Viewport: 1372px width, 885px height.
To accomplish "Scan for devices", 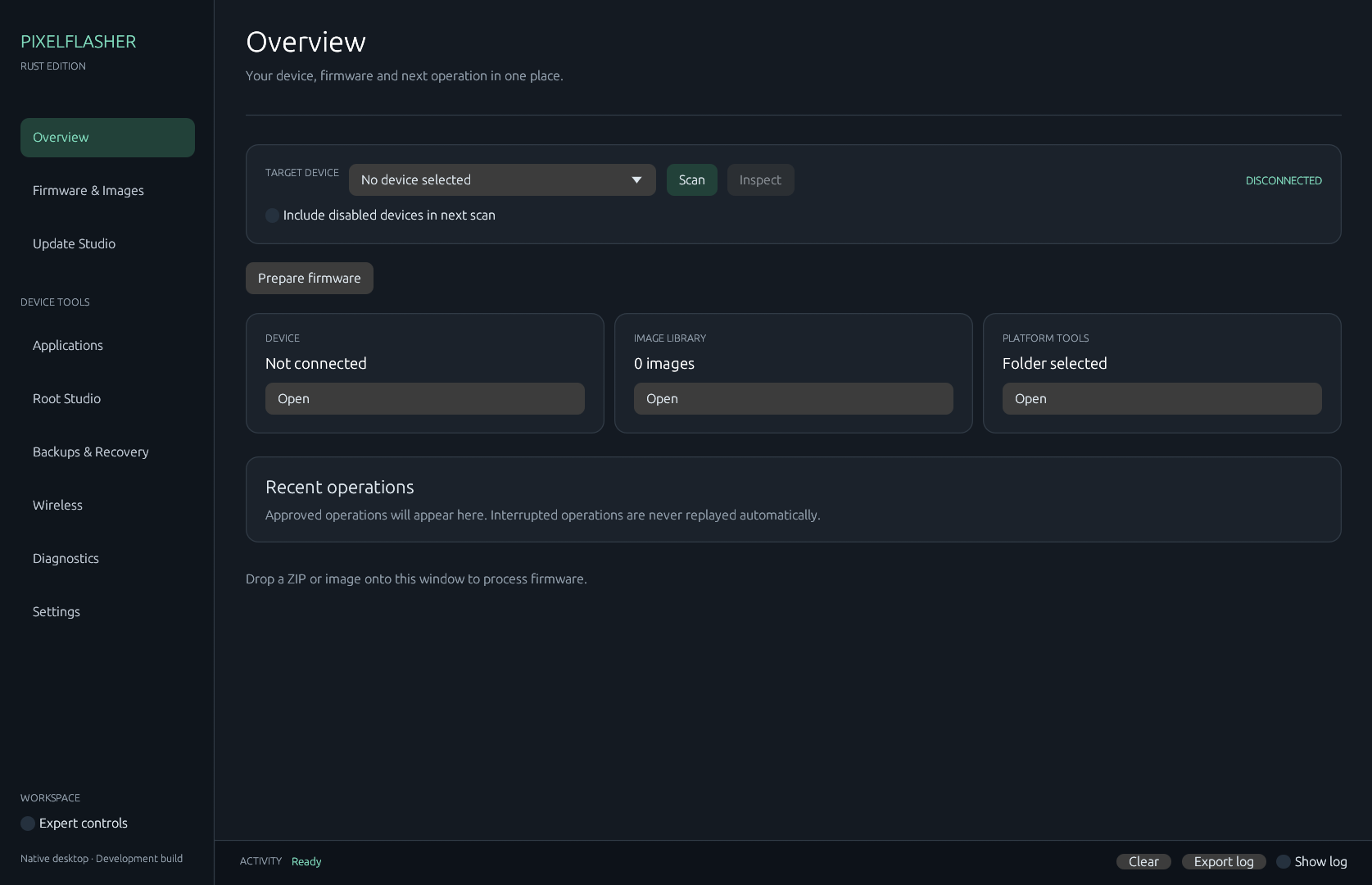I will 691,180.
